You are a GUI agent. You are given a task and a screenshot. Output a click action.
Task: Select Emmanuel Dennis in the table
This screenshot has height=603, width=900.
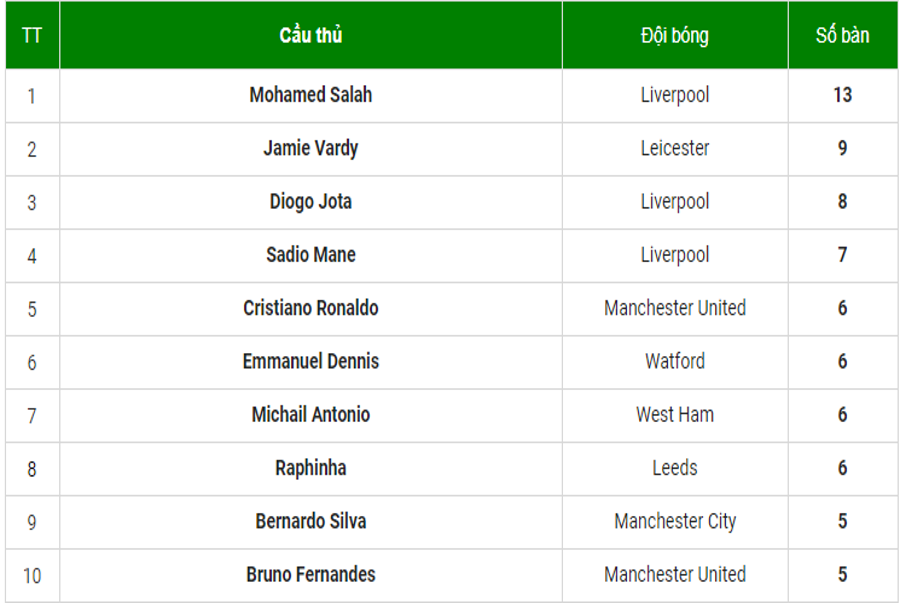[x=311, y=361]
